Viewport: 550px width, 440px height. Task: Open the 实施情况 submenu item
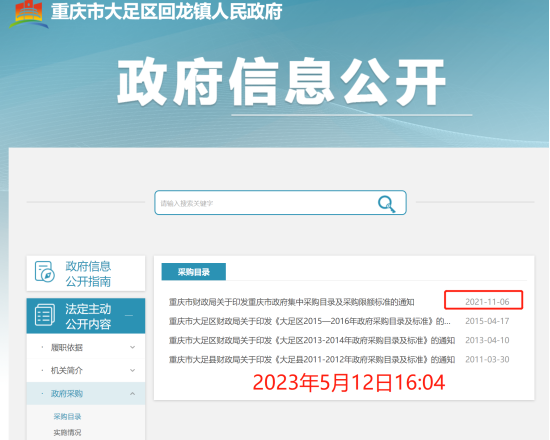(x=67, y=432)
